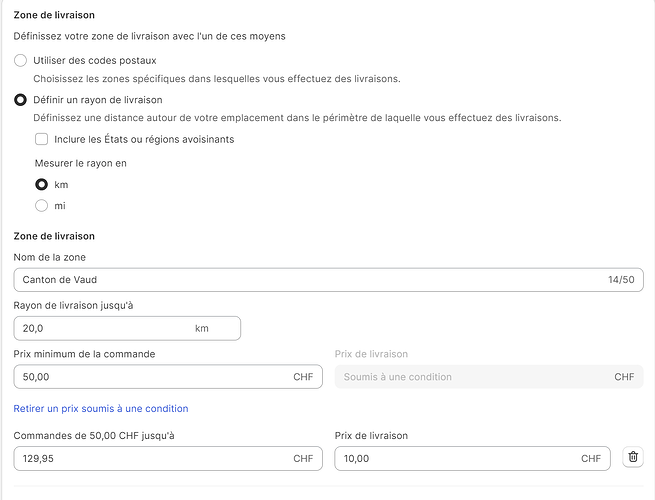Click the disabled 'Soumis à une condition' field
This screenshot has width=655, height=500.
click(470, 377)
